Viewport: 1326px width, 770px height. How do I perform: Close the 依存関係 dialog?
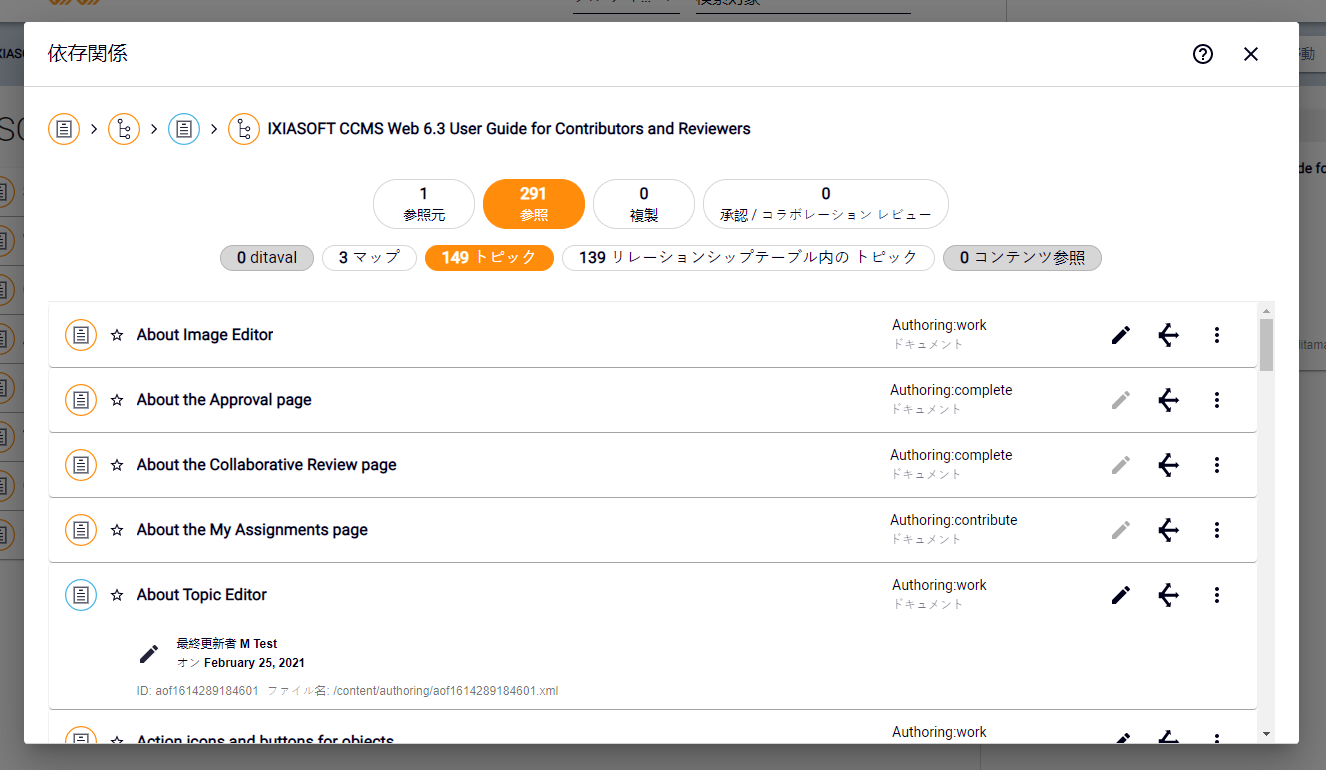pos(1251,54)
